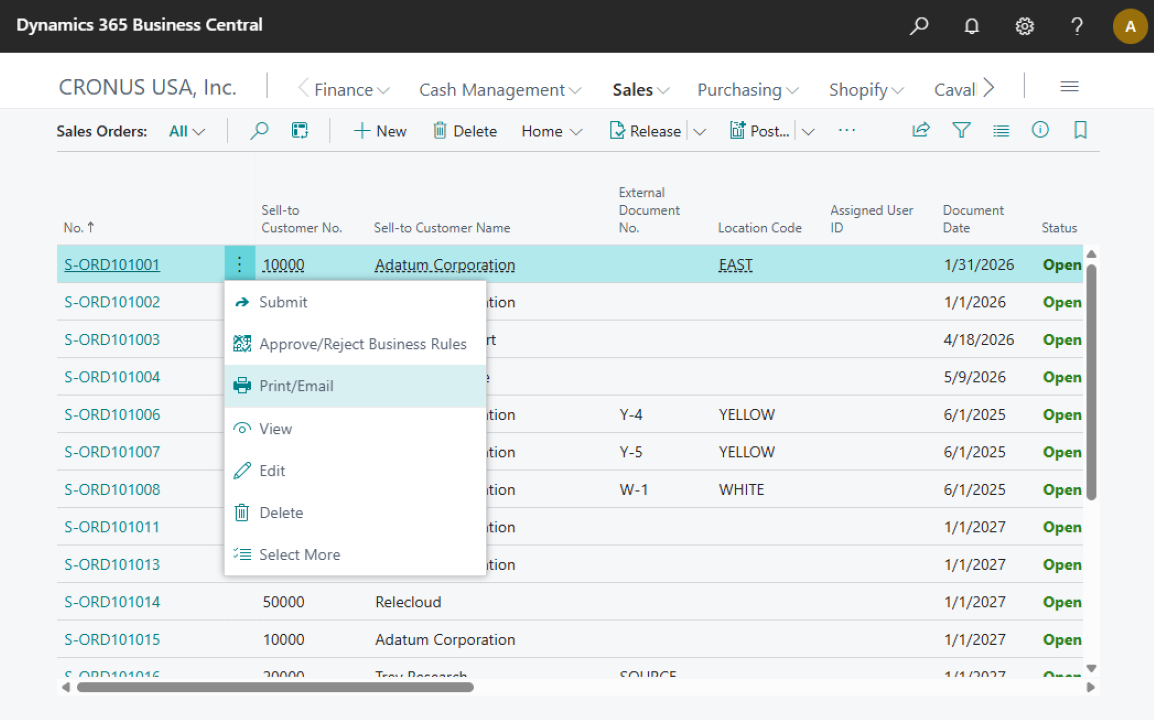Click the scroll right arrow at the bottom
The height and width of the screenshot is (720, 1154).
pos(1091,687)
